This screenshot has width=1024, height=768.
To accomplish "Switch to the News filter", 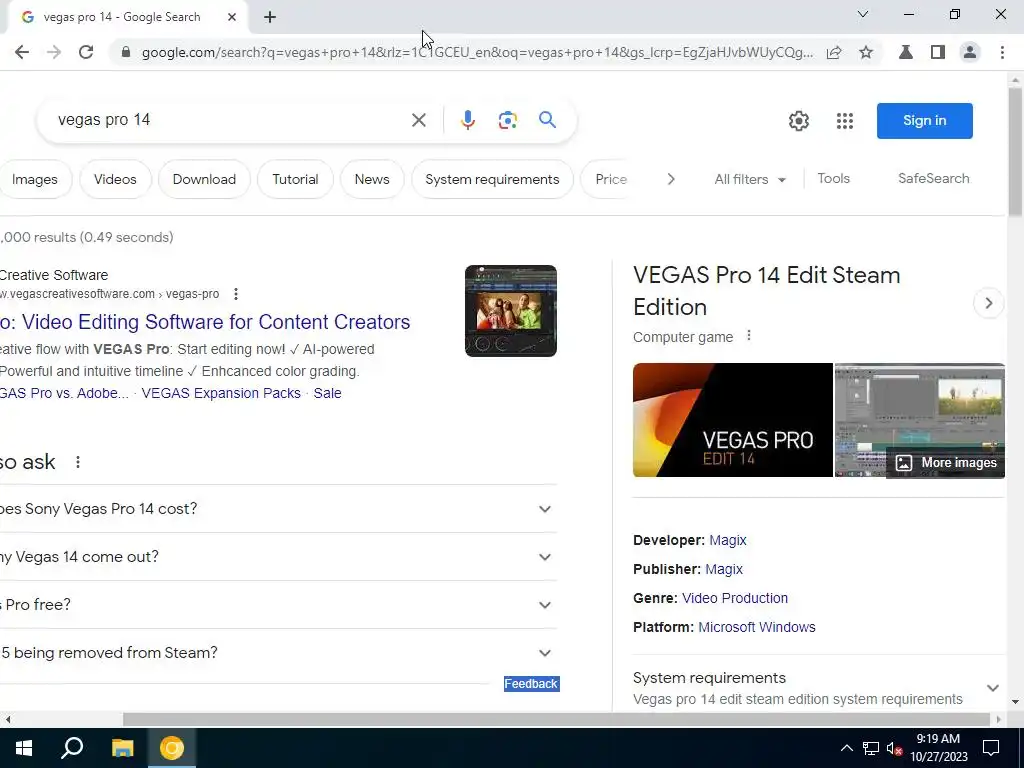I will 372,180.
